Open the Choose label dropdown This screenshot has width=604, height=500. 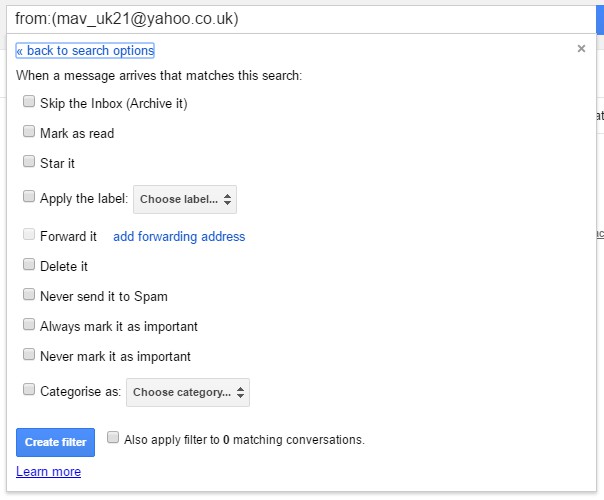[184, 199]
